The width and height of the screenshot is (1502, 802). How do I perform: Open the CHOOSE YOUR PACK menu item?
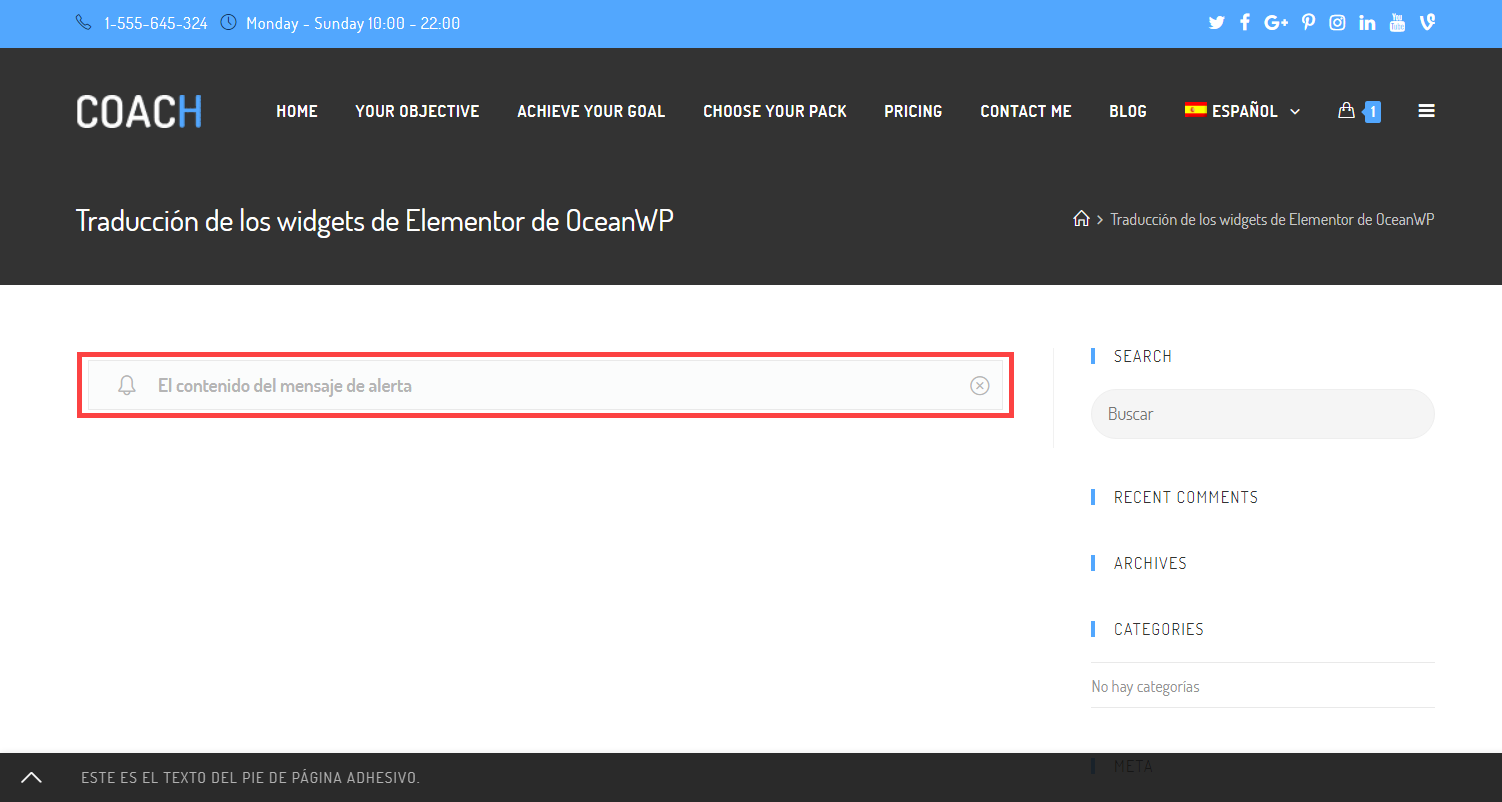775,111
